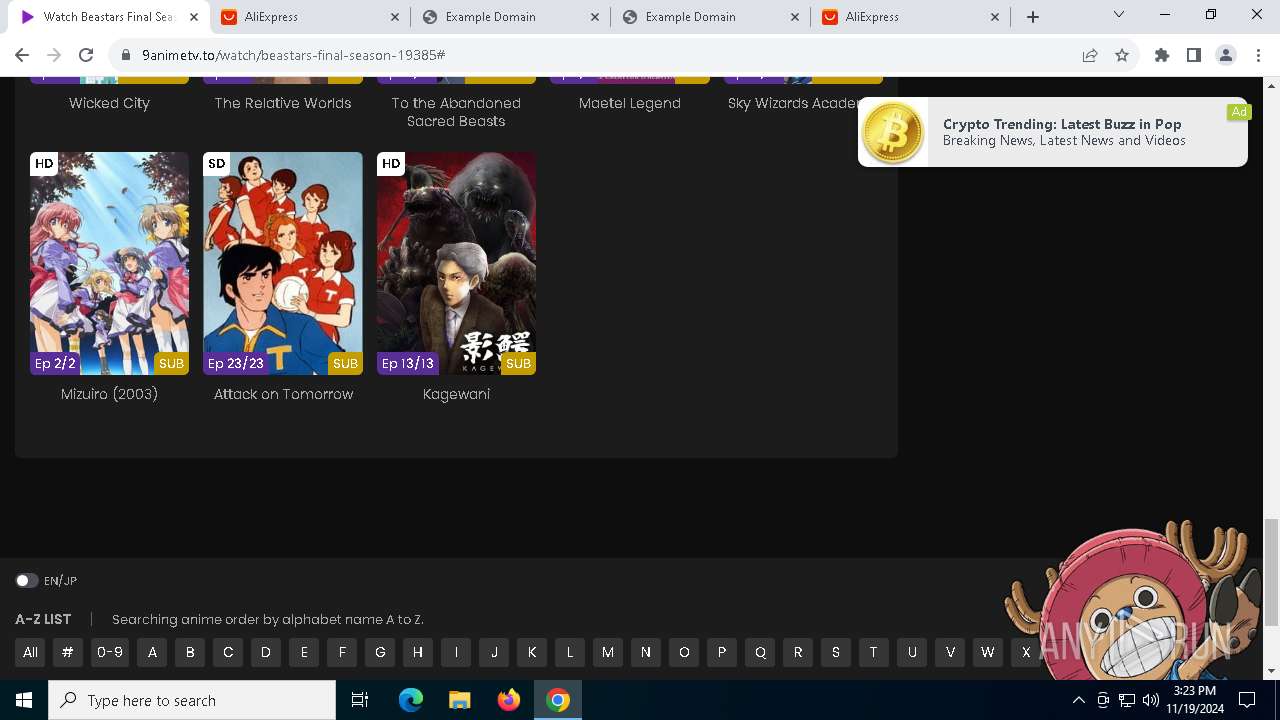The height and width of the screenshot is (720, 1280).
Task: Filter A-Z list by All
Action: click(x=31, y=652)
